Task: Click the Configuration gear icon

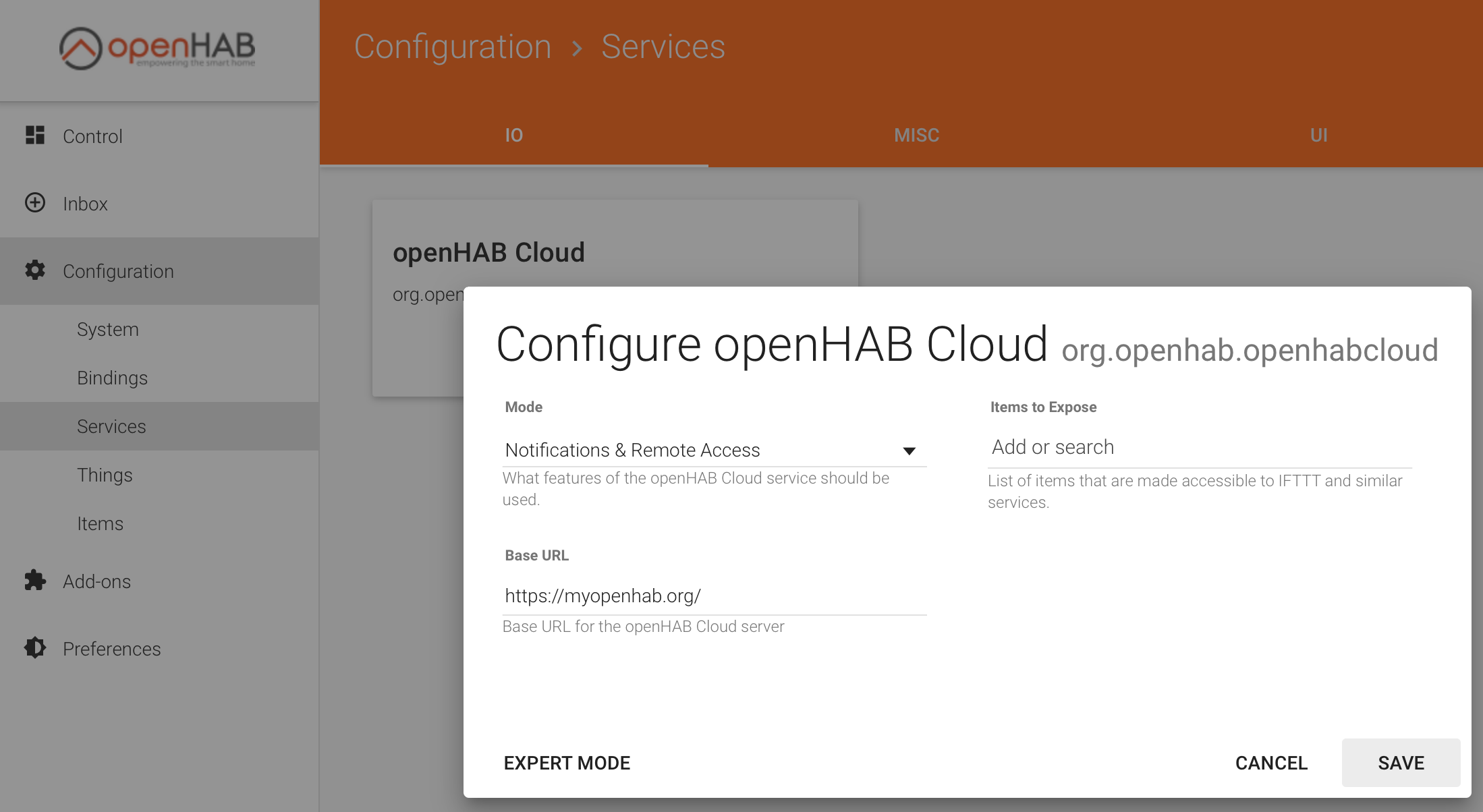Action: pos(35,270)
